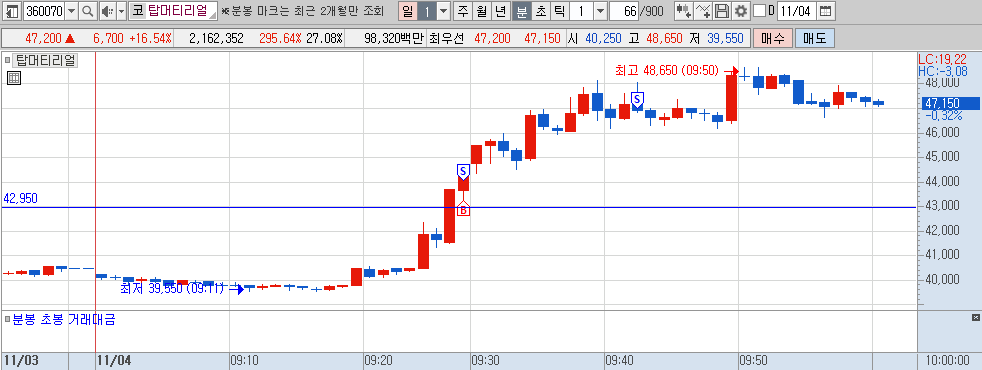982x370 pixels.
Task: Click the change rate +16.54%
Action: tap(150, 38)
